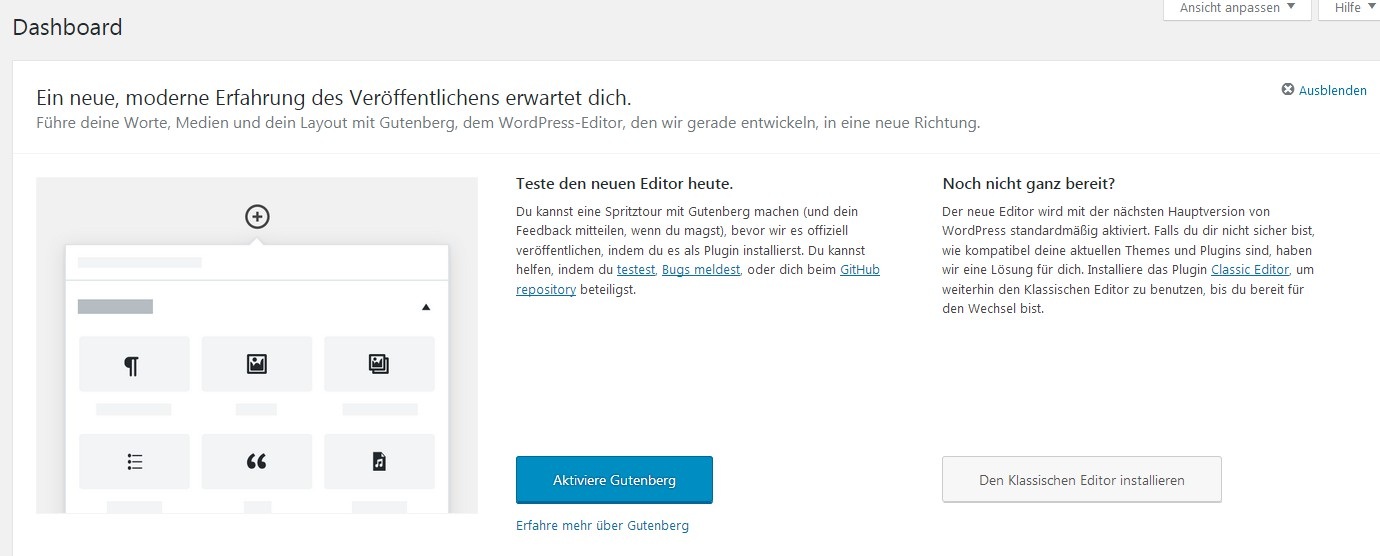Image resolution: width=1380 pixels, height=556 pixels.
Task: Click the 'Teste den neuen Editor heute.' heading
Action: (x=624, y=184)
